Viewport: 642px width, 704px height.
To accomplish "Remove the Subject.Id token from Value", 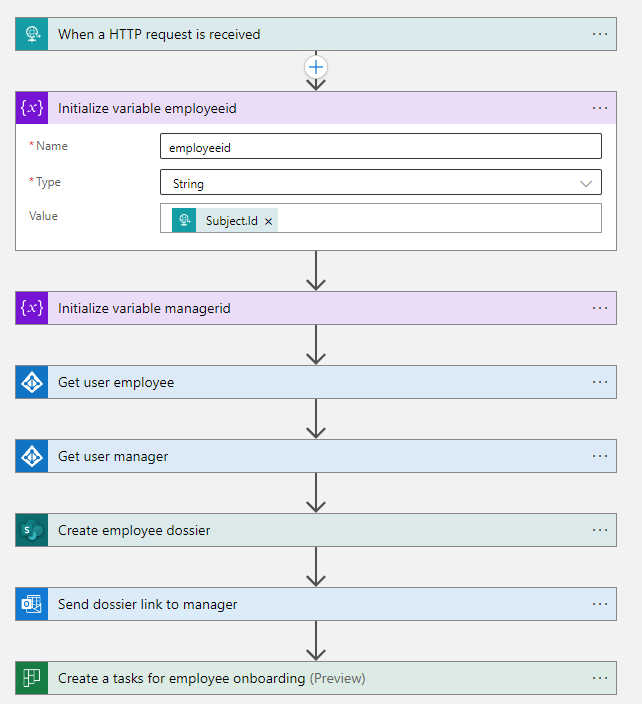I will click(x=268, y=221).
